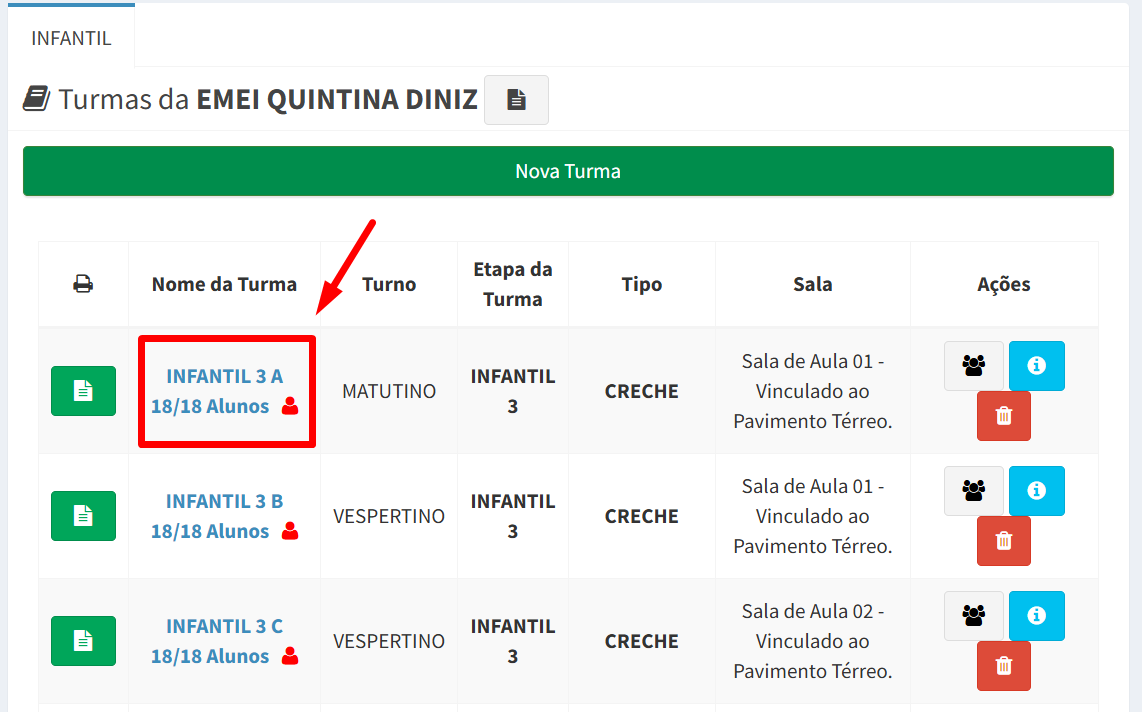Delete INFANTIL 3 A with trash button
The image size is (1142, 712).
tap(1004, 416)
